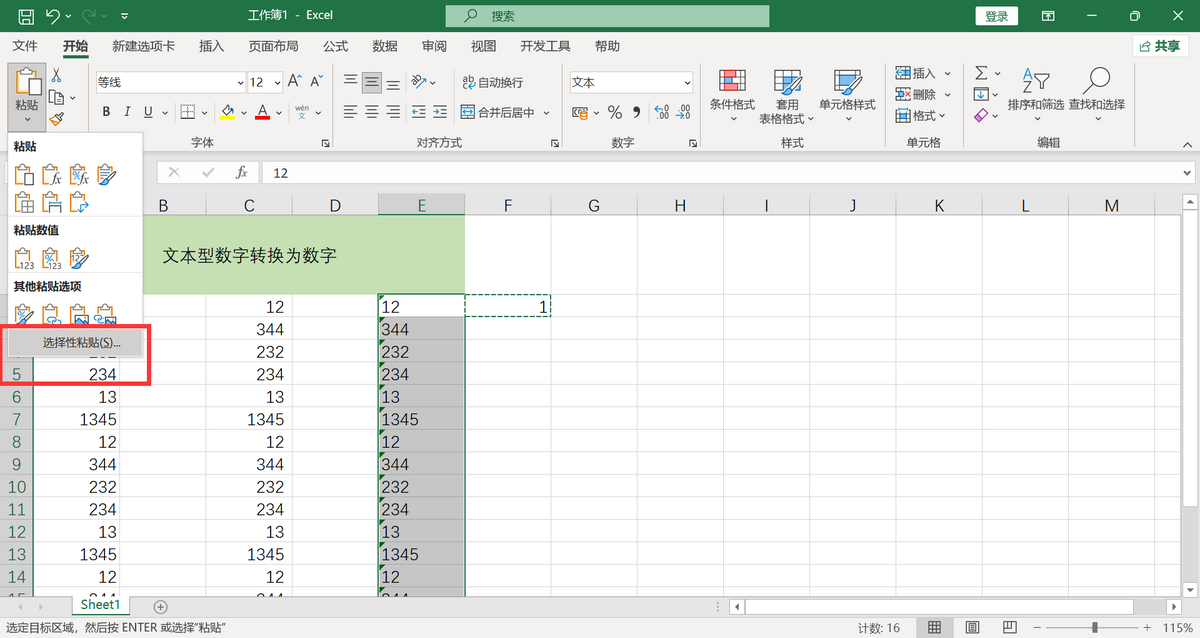Click the fx insert function icon

(x=241, y=172)
